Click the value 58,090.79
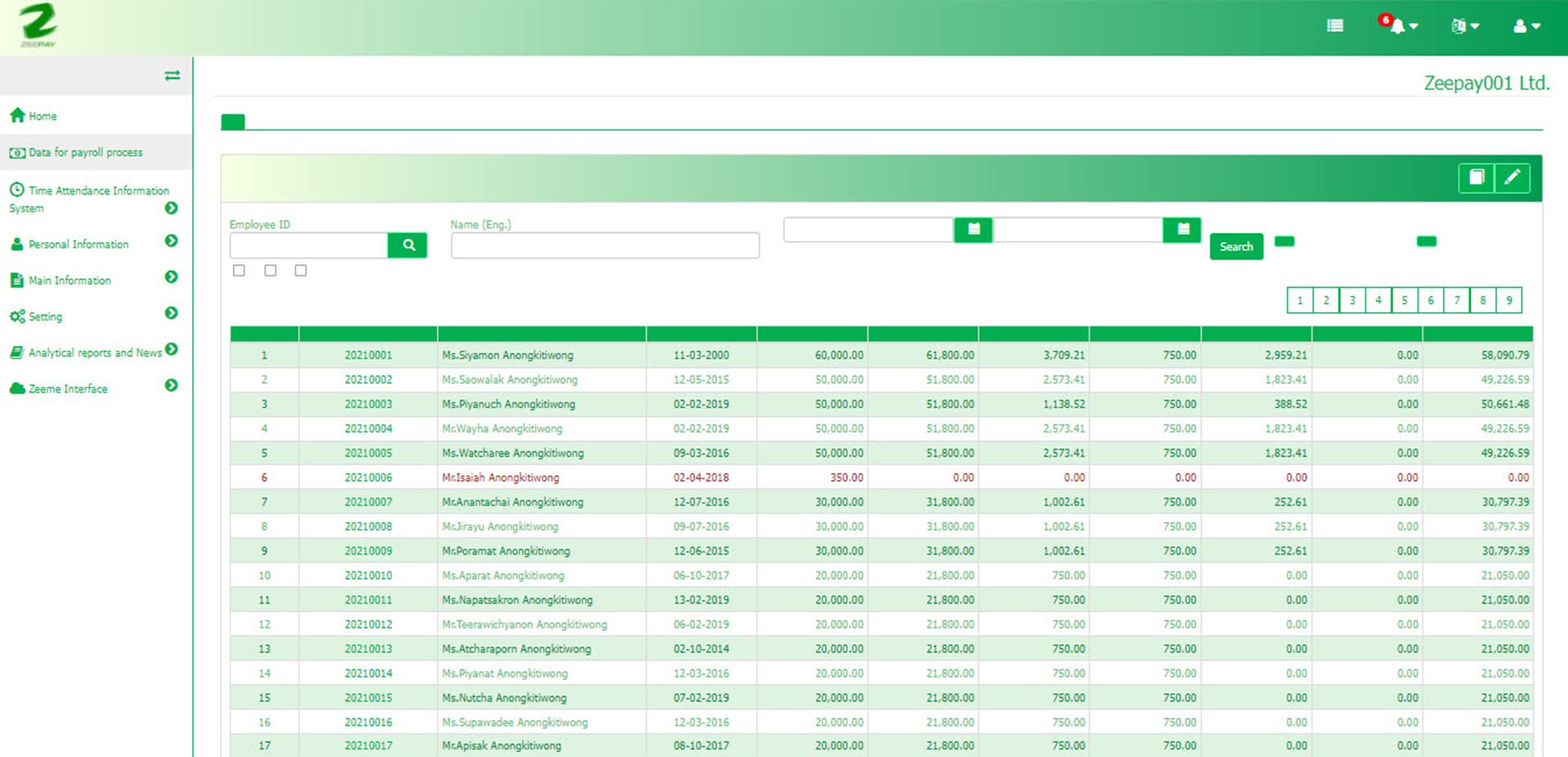The width and height of the screenshot is (1568, 757). 1505,355
